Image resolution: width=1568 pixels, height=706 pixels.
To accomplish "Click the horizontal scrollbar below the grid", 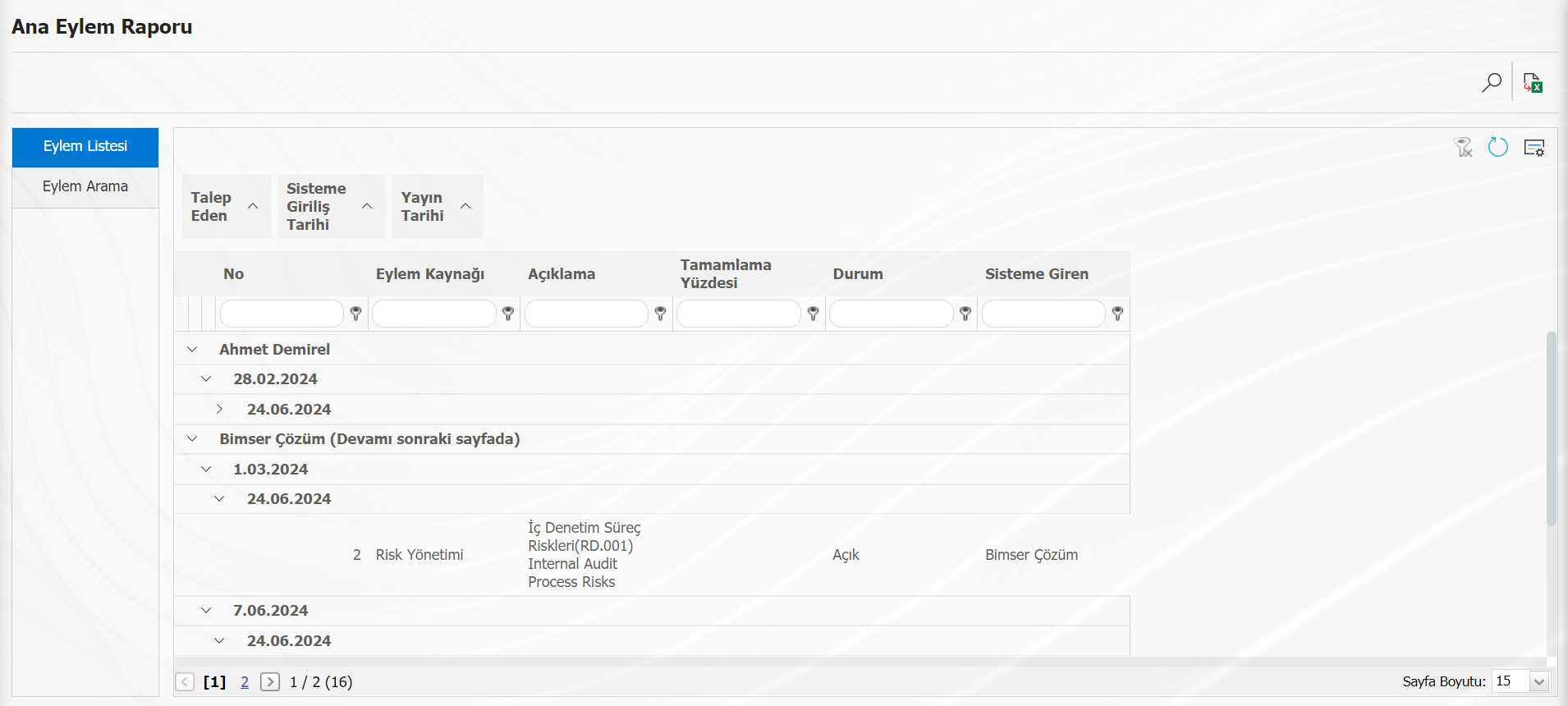I will coord(860,661).
